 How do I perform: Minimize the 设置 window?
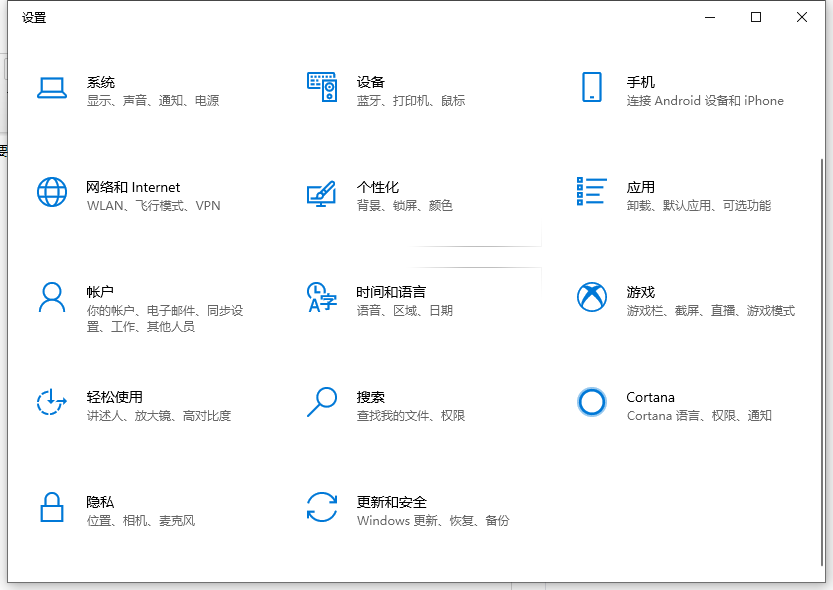[710, 17]
